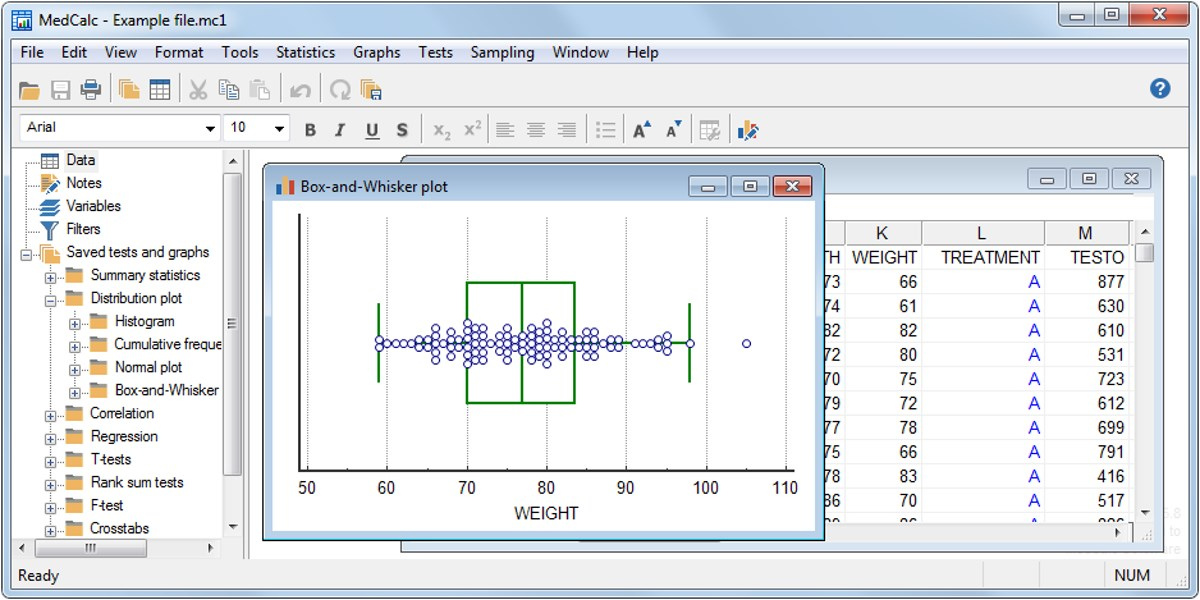Click the Print icon in toolbar
Screen dimensions: 1200x600
[x=91, y=90]
